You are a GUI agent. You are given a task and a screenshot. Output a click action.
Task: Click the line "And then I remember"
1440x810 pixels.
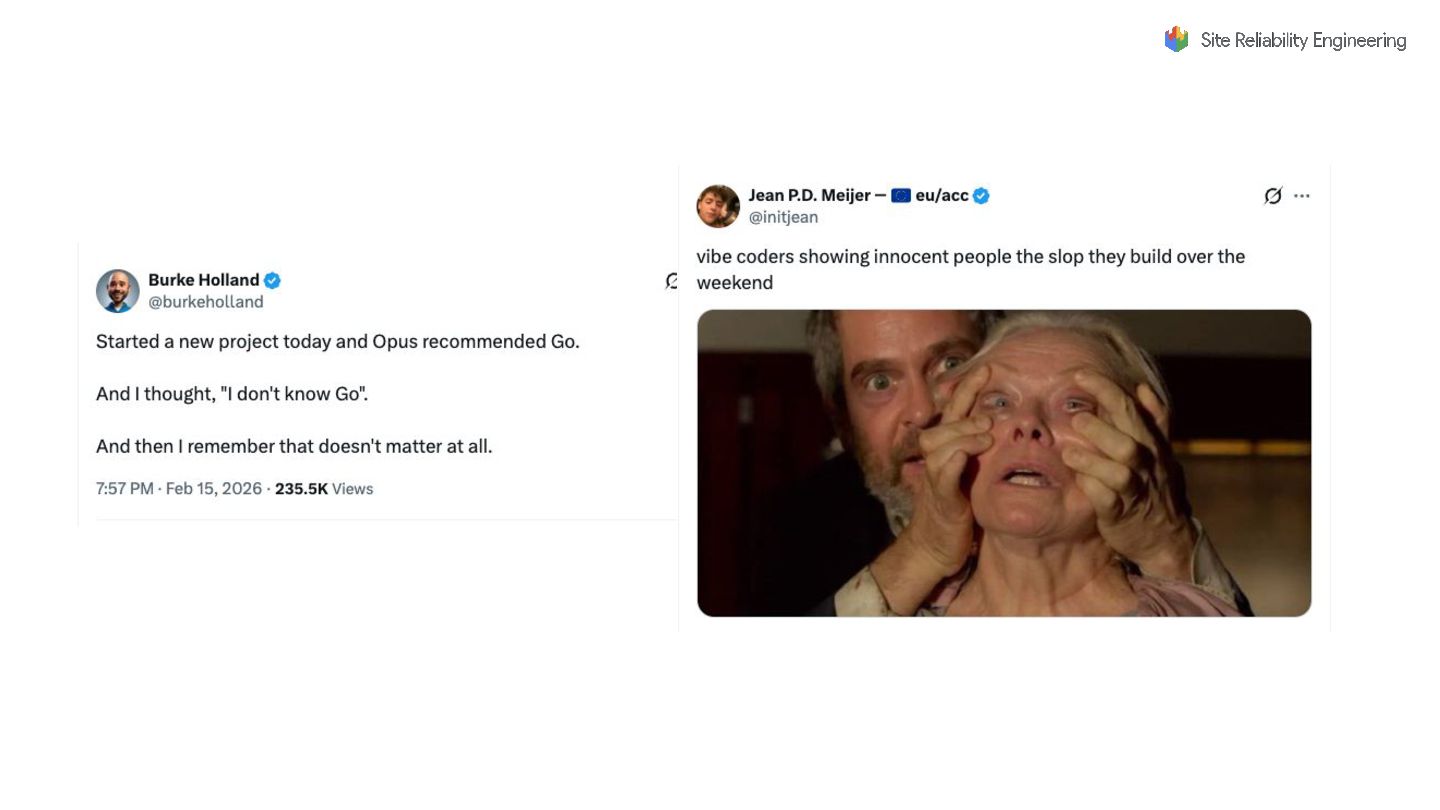(x=294, y=446)
